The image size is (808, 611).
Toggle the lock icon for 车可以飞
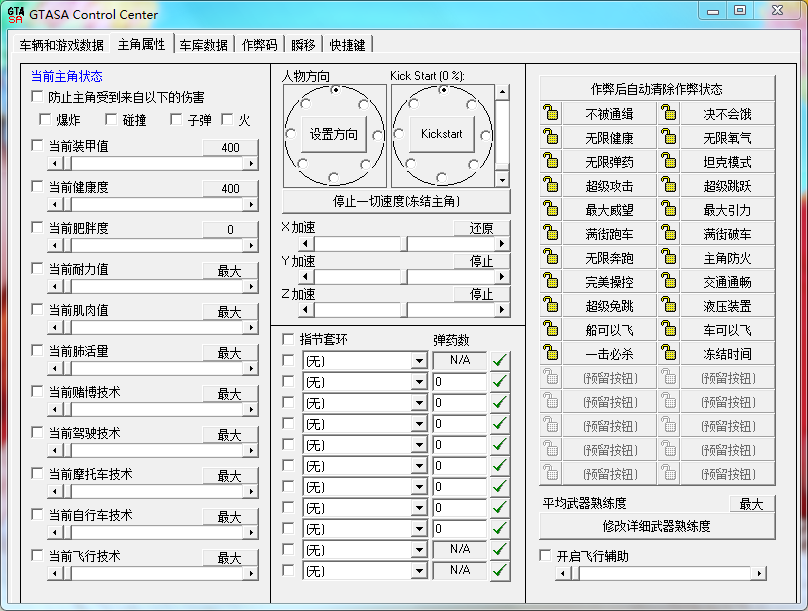668,330
